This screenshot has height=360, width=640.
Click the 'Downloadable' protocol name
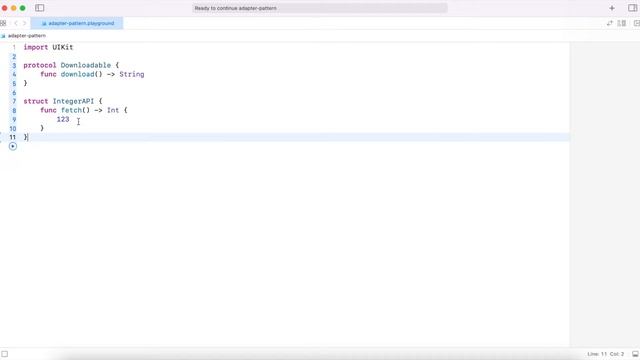click(x=86, y=65)
